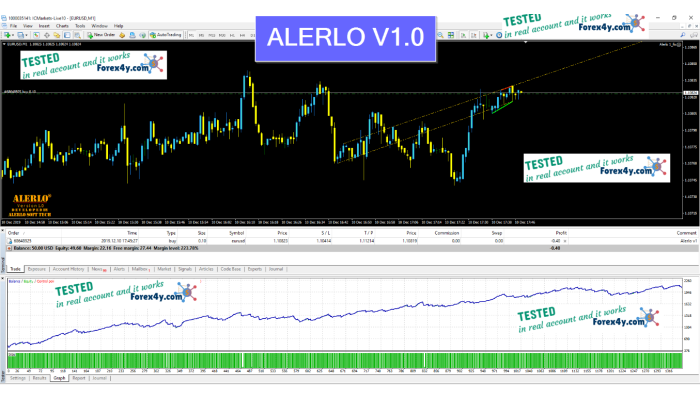Switch to the Market tab
The width and height of the screenshot is (700, 400).
[164, 269]
